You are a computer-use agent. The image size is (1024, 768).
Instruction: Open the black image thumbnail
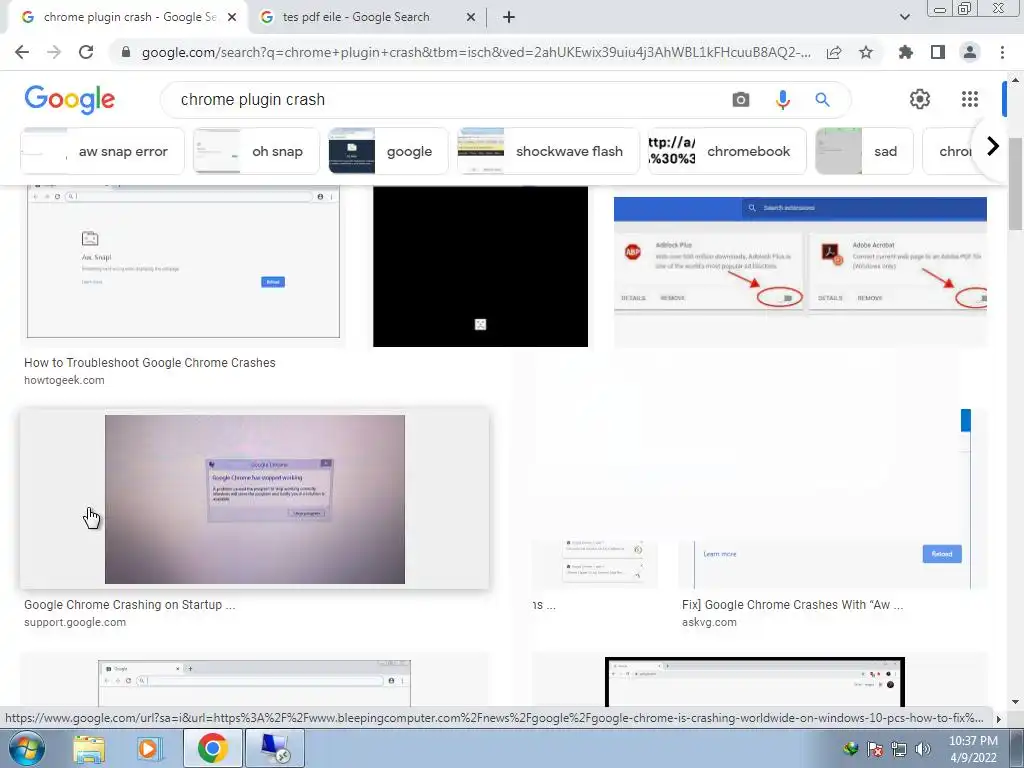click(x=480, y=266)
